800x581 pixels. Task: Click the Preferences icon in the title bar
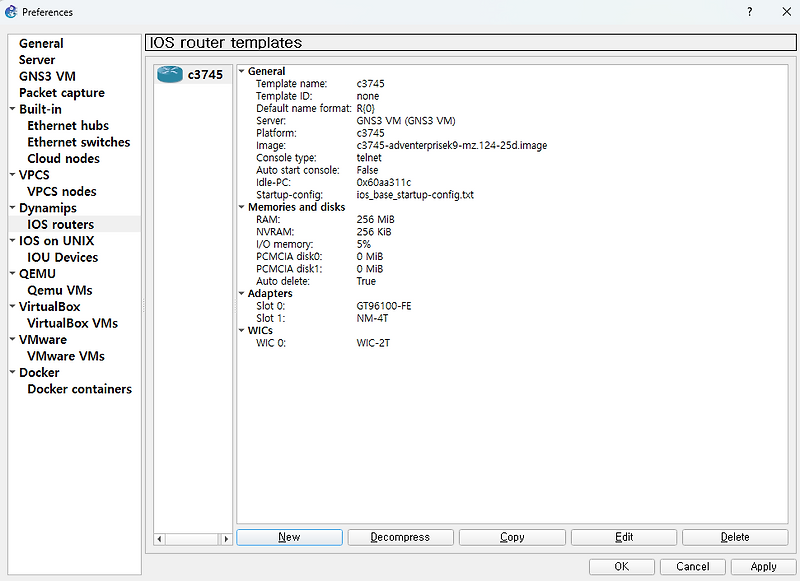click(x=14, y=12)
